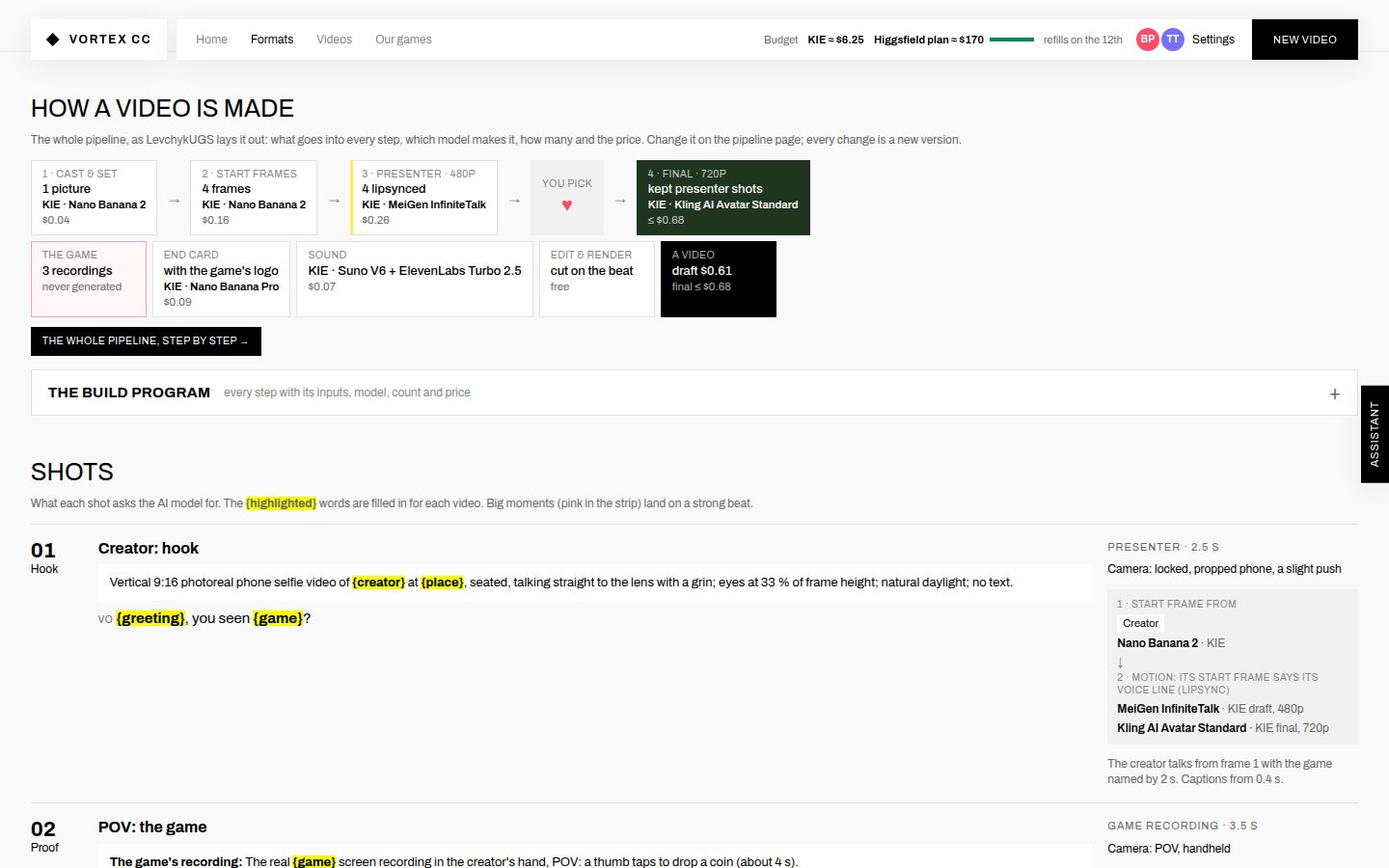Image resolution: width=1389 pixels, height=868 pixels.
Task: Click the green budget progress bar
Action: pos(1012,40)
